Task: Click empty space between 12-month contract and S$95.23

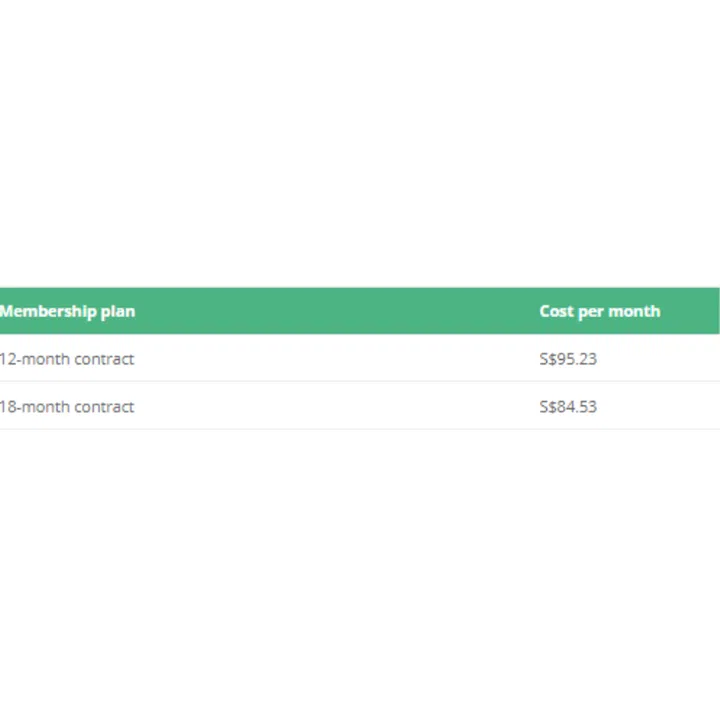Action: click(340, 359)
